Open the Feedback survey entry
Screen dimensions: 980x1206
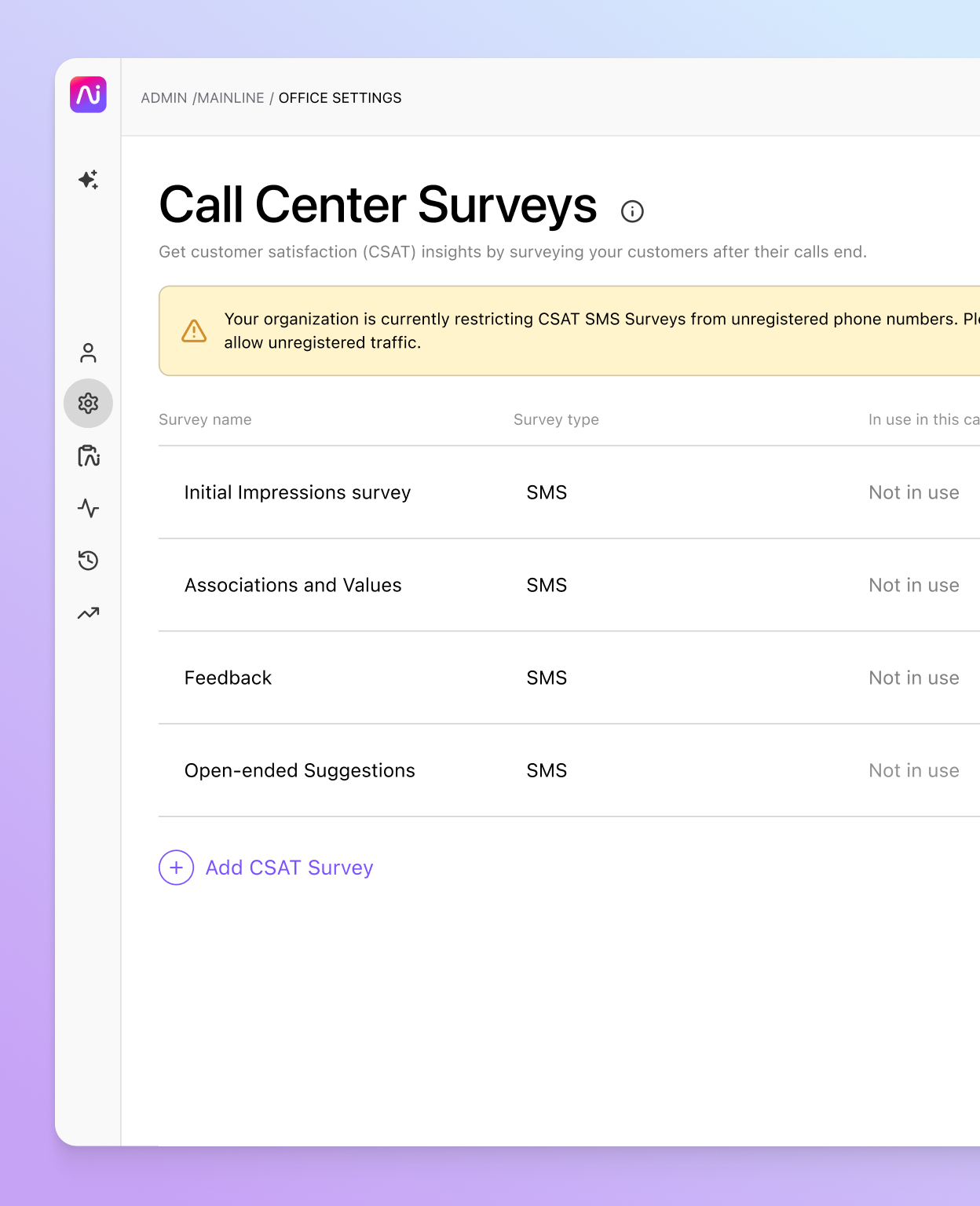coord(228,678)
